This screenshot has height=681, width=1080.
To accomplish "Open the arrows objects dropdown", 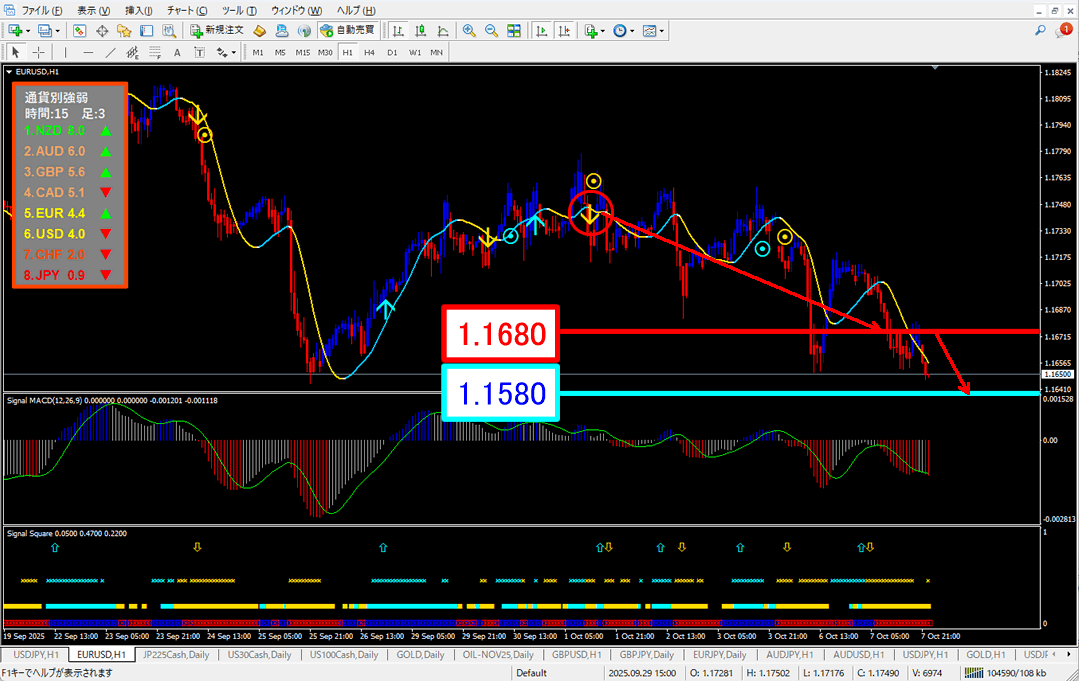I will click(234, 53).
